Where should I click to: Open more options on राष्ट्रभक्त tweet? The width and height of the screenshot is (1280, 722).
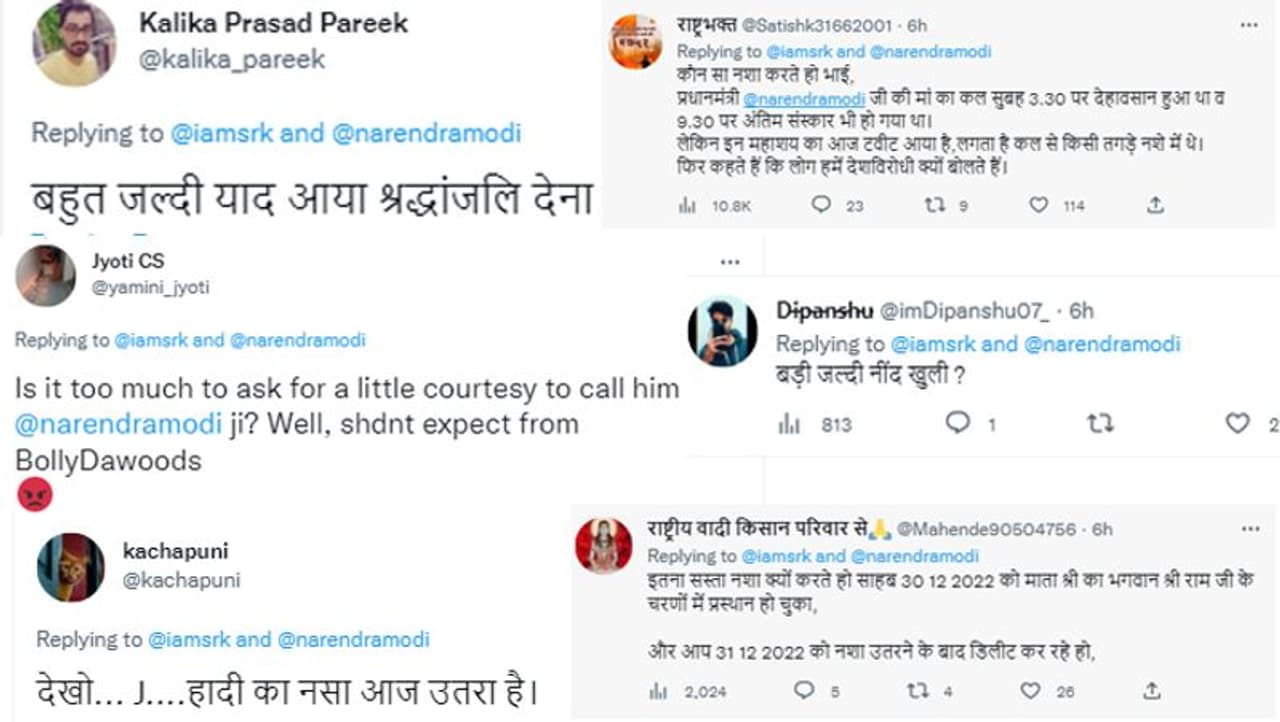1250,26
